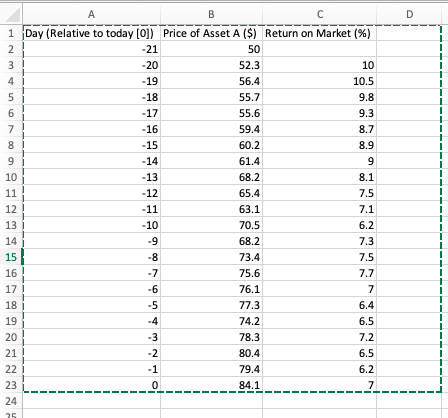Select the price cell 74.2
Screen dimensions: 448x418
[211, 321]
